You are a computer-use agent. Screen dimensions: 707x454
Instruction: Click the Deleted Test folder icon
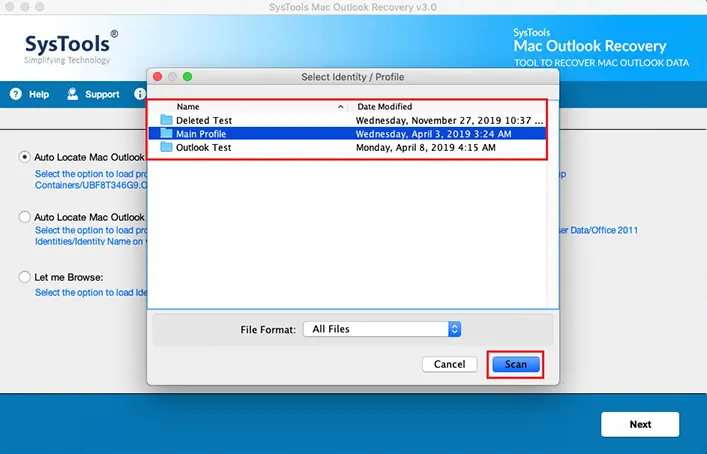pyautogui.click(x=166, y=120)
